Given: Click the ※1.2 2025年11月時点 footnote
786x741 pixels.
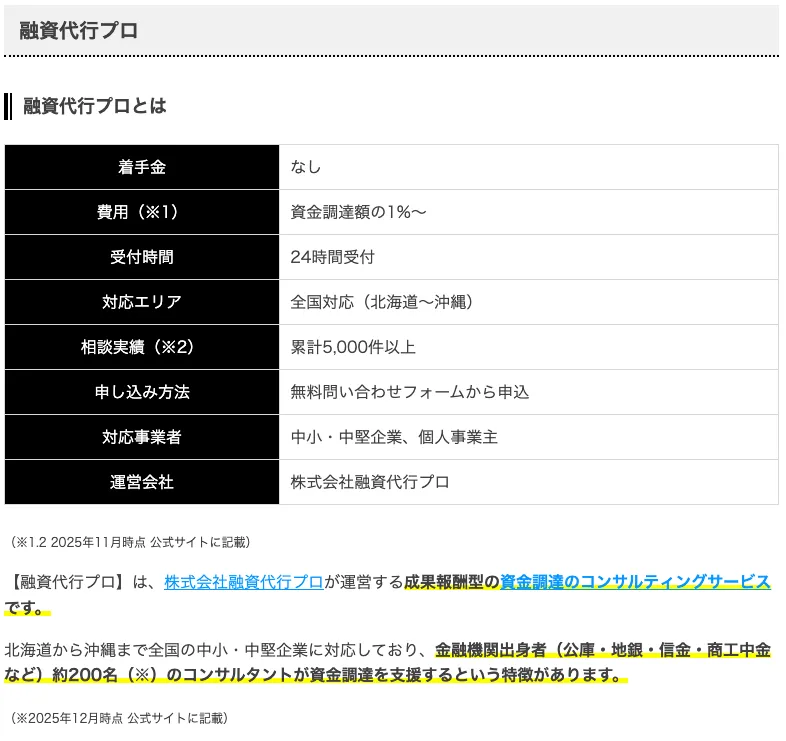Looking at the screenshot, I should point(130,542).
